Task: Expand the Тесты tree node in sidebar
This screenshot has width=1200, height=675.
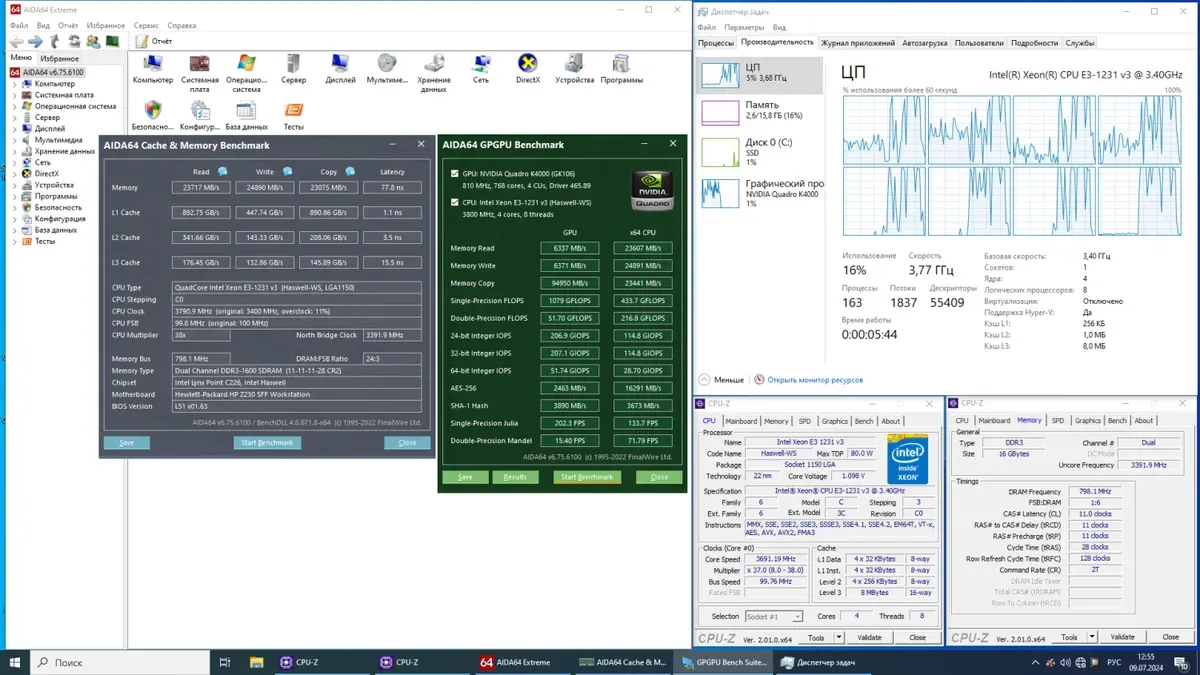Action: point(15,241)
